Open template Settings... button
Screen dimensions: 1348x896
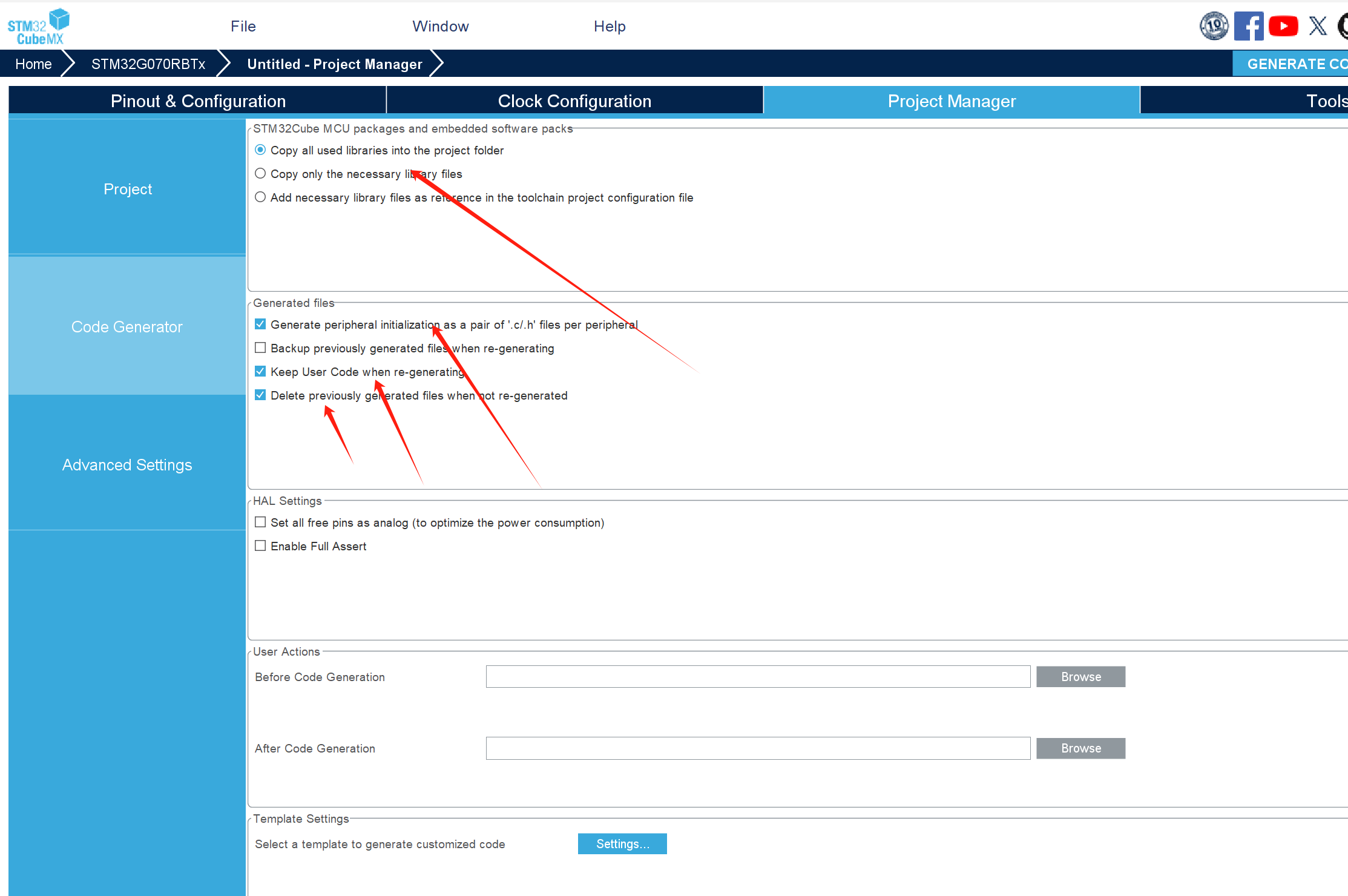point(622,844)
